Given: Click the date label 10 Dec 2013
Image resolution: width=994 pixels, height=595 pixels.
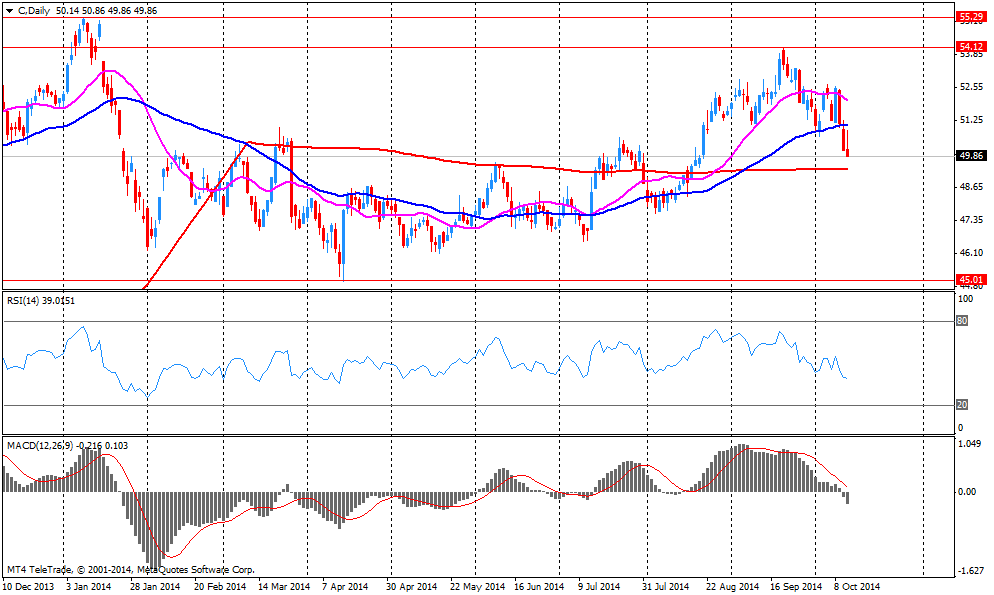Looking at the screenshot, I should 29,587.
